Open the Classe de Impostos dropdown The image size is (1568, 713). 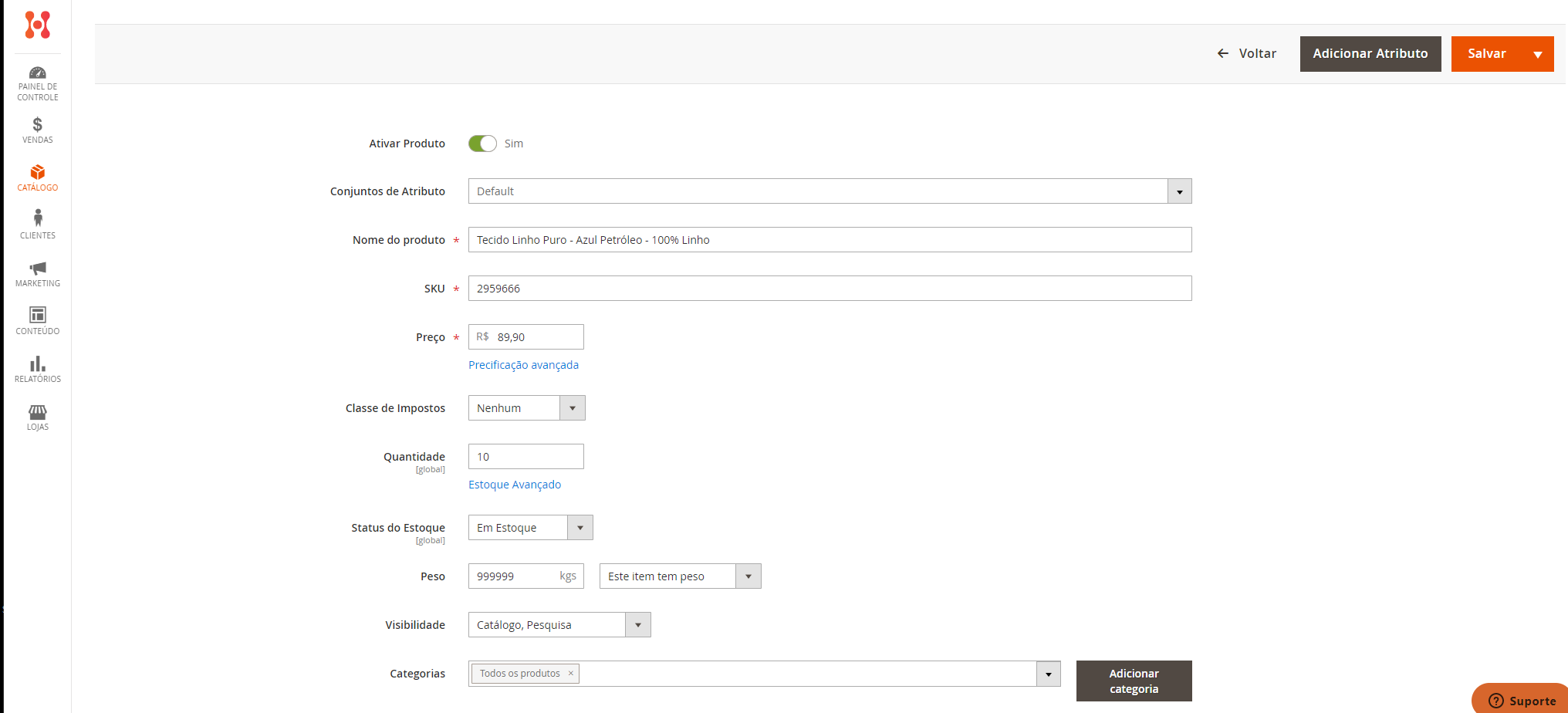[x=572, y=408]
